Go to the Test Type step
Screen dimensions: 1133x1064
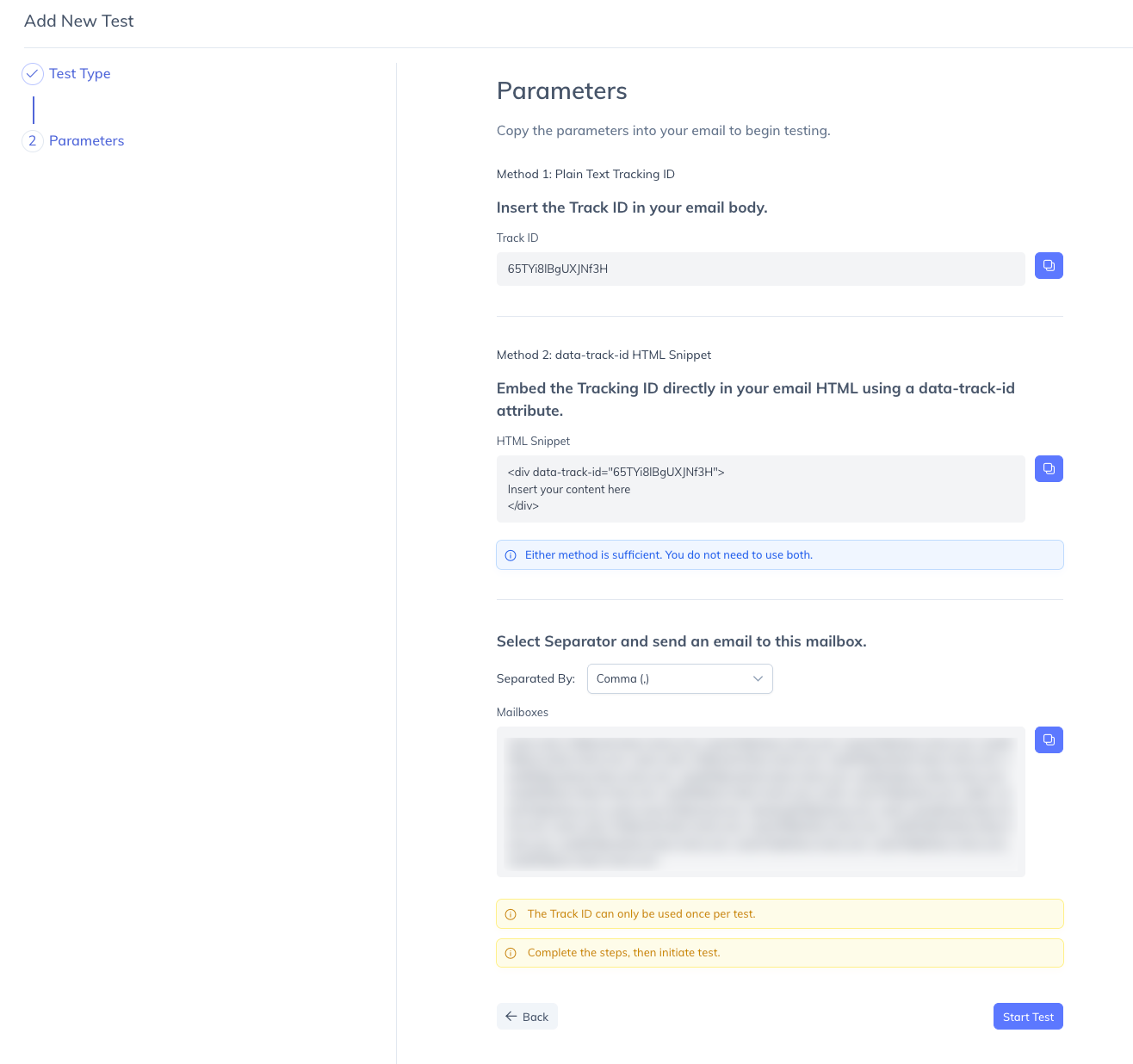80,74
